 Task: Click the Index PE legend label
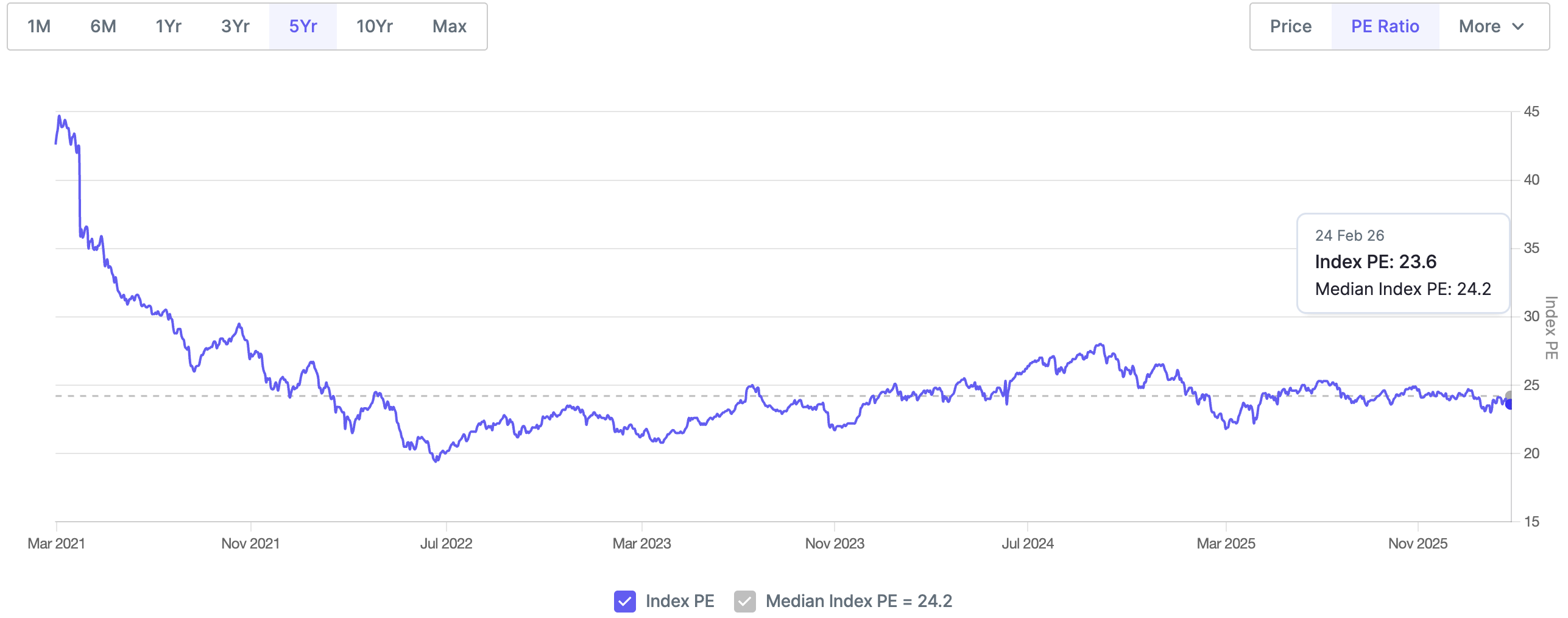[679, 601]
